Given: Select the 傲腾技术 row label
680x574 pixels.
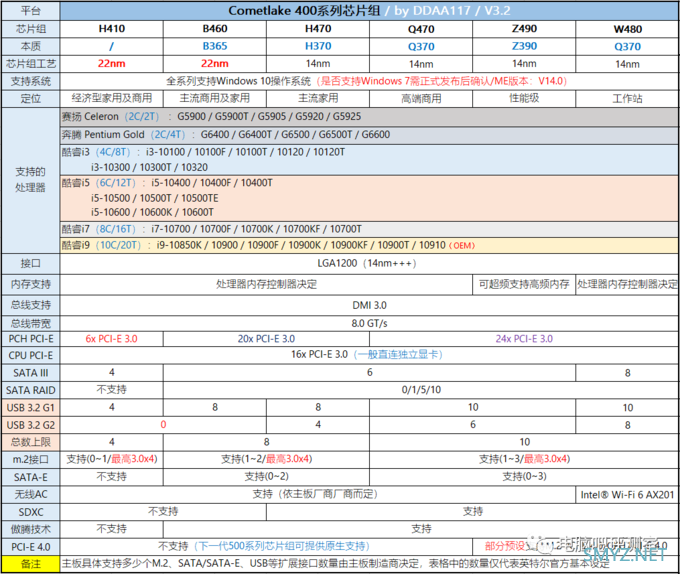Looking at the screenshot, I should (30, 529).
